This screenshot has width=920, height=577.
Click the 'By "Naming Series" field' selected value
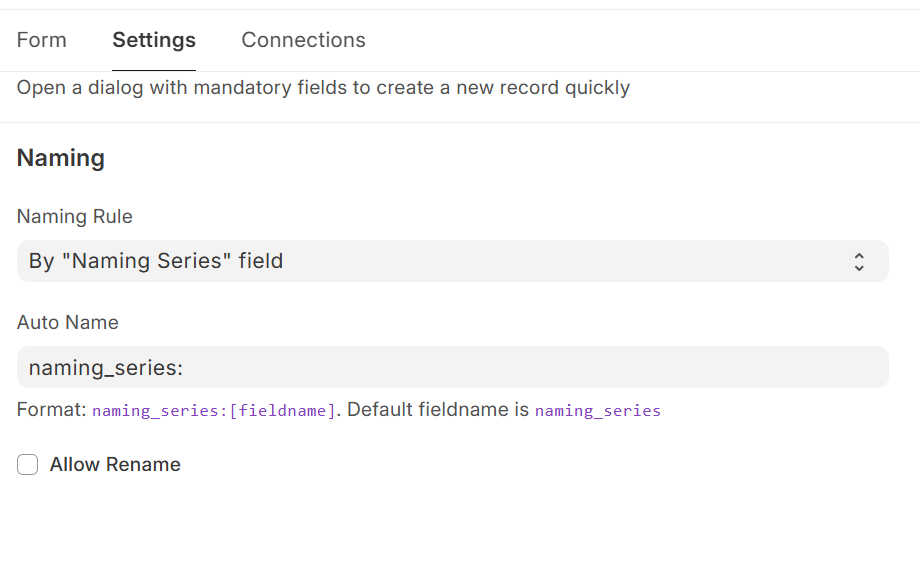156,261
